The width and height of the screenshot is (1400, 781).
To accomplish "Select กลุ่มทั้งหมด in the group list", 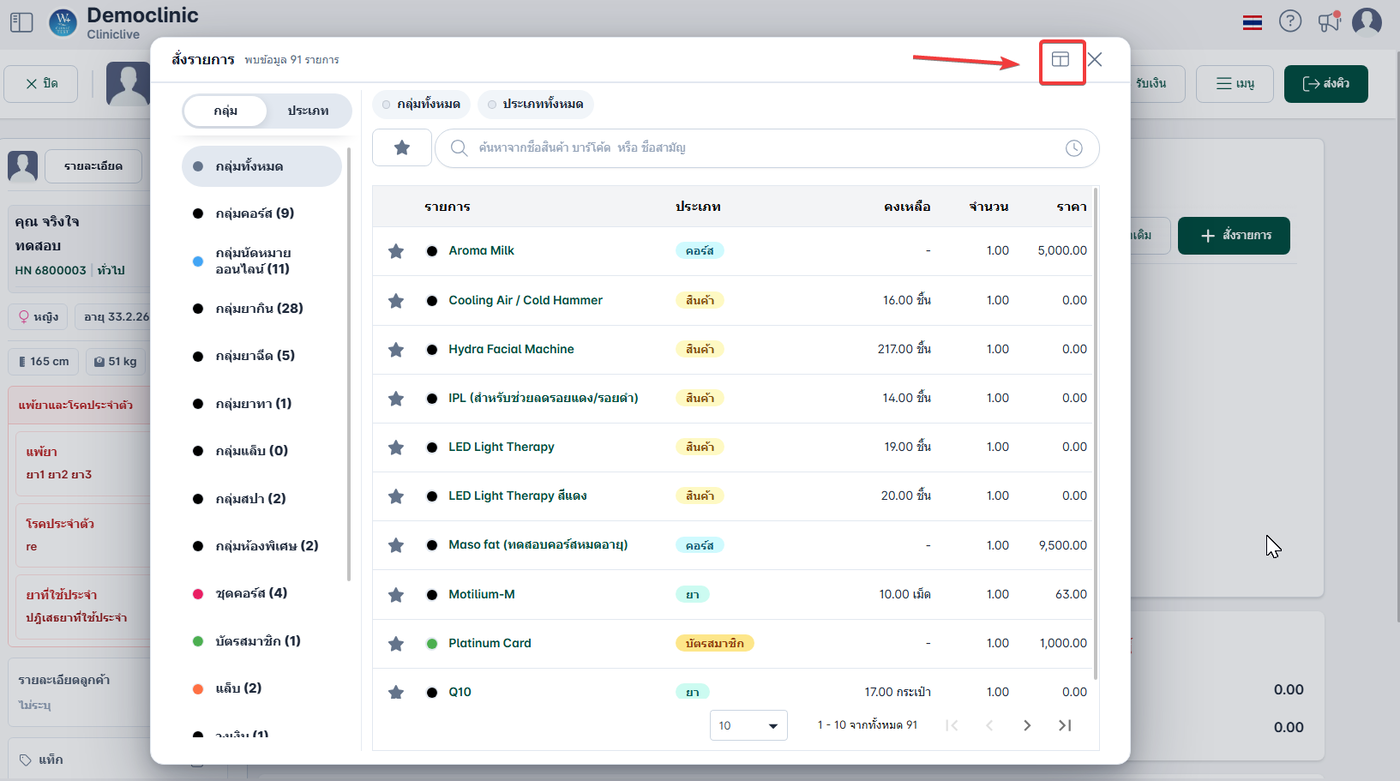I will tap(262, 166).
